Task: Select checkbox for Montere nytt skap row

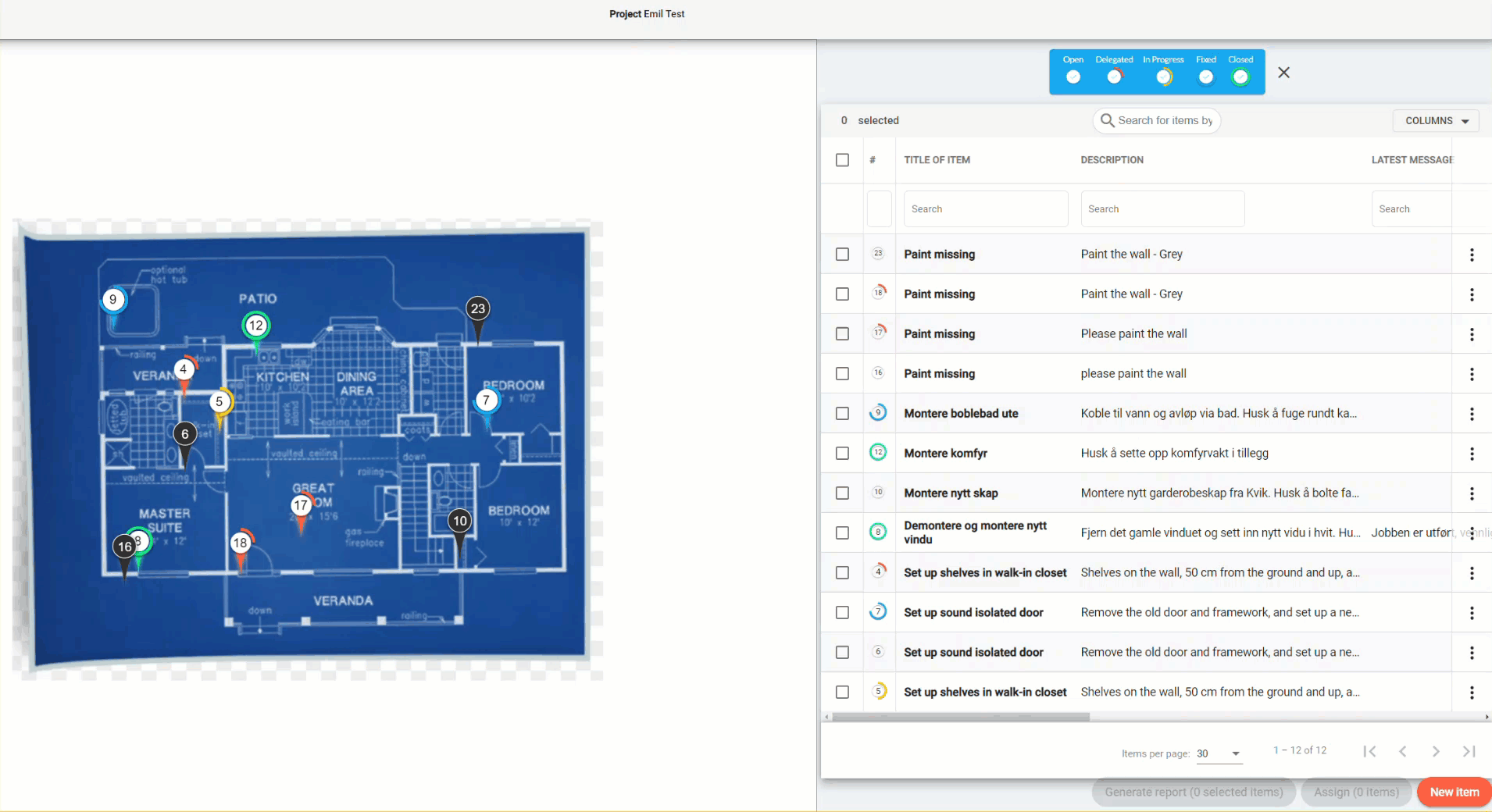Action: pos(842,493)
